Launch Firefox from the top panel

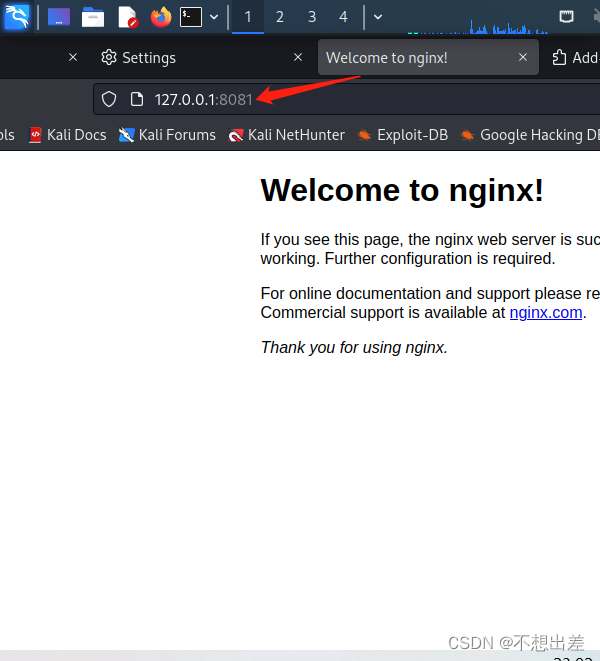(161, 17)
